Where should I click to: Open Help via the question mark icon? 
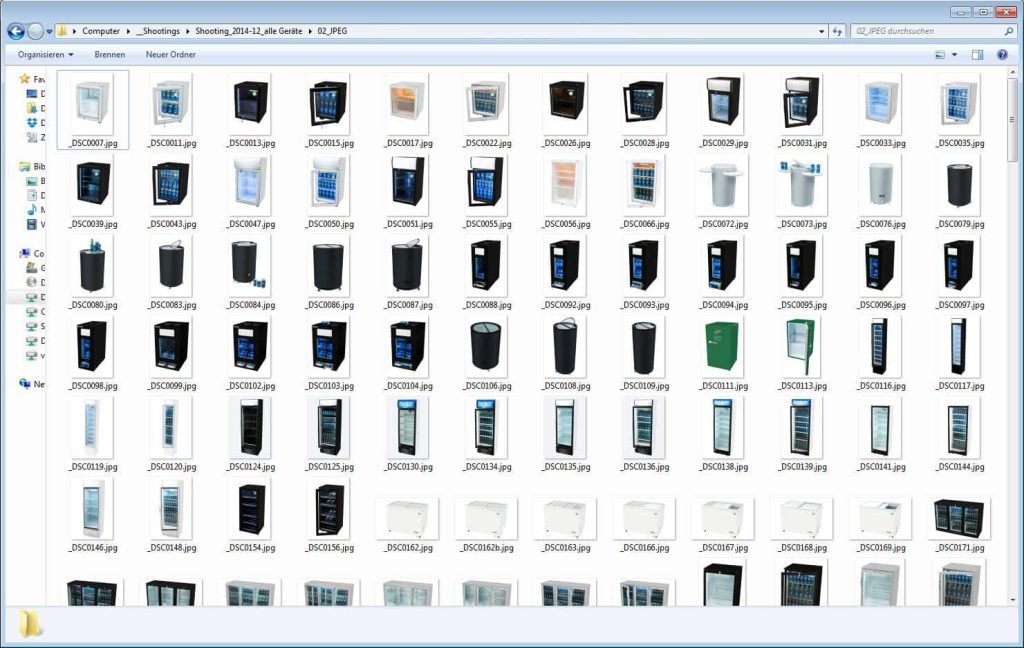pos(1002,55)
